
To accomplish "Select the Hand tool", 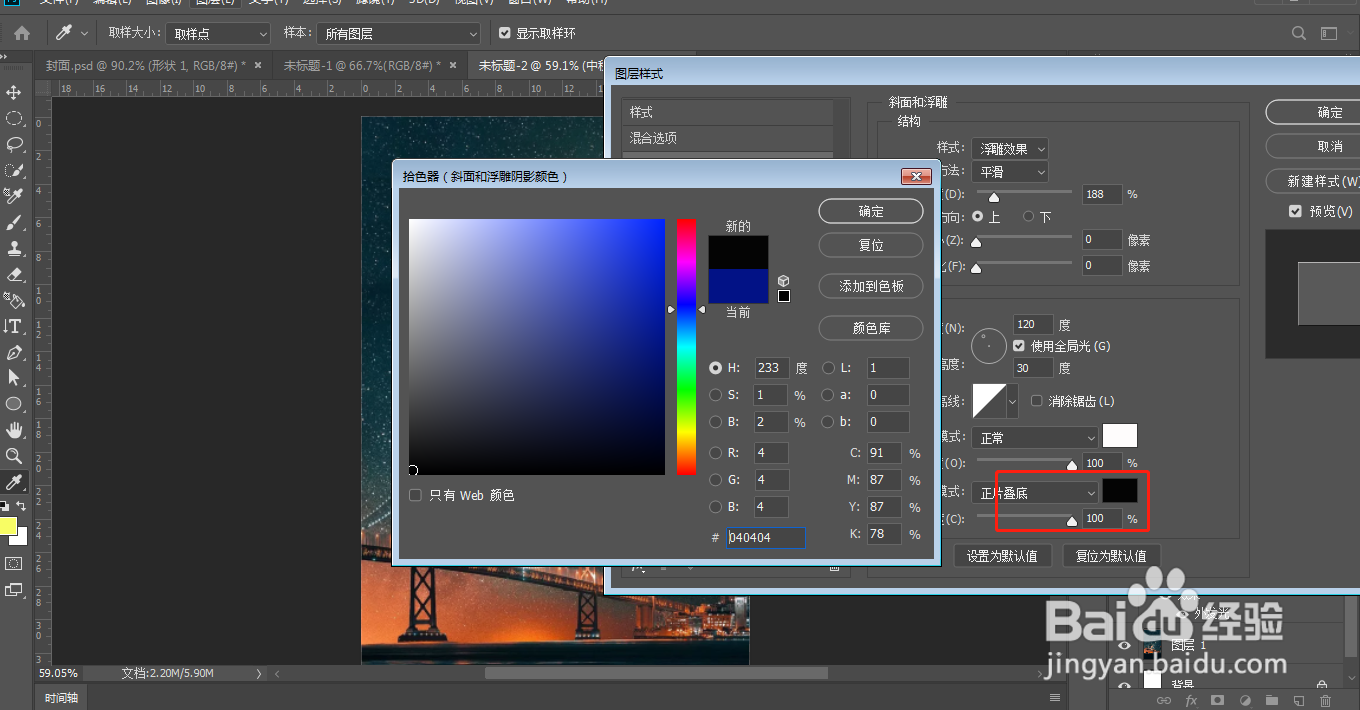I will (x=14, y=430).
